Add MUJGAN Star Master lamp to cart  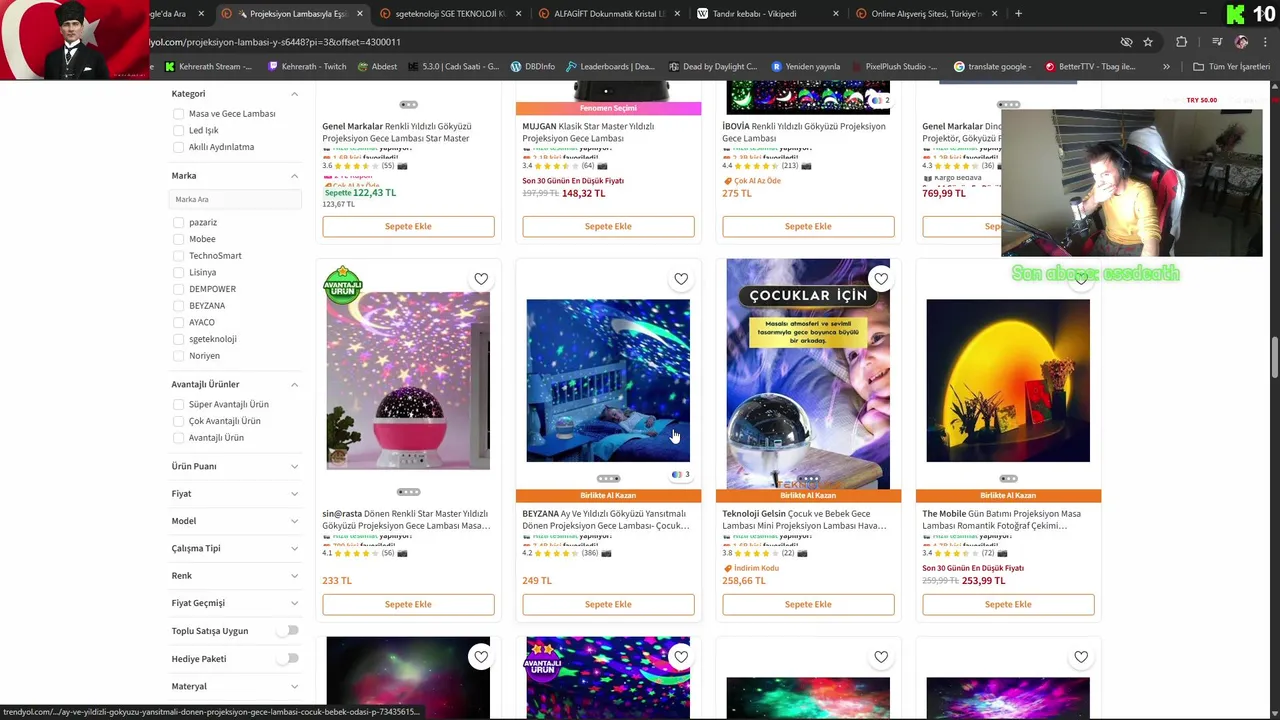coord(608,226)
